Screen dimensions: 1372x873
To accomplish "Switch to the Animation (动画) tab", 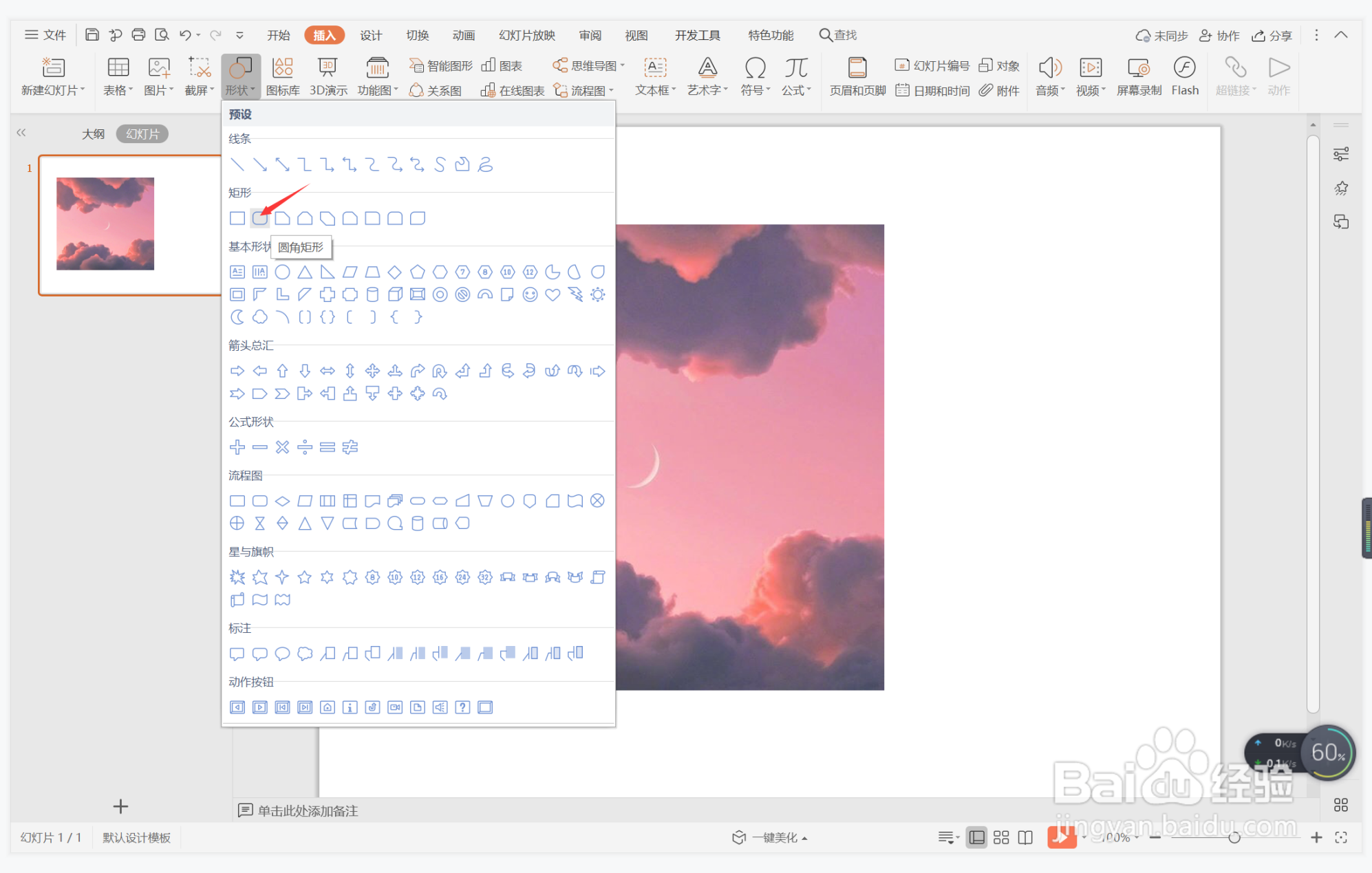I will (x=463, y=35).
